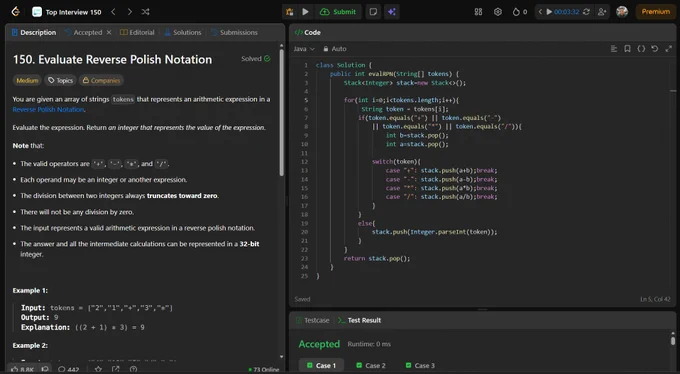Start the timer playback button

tap(549, 12)
